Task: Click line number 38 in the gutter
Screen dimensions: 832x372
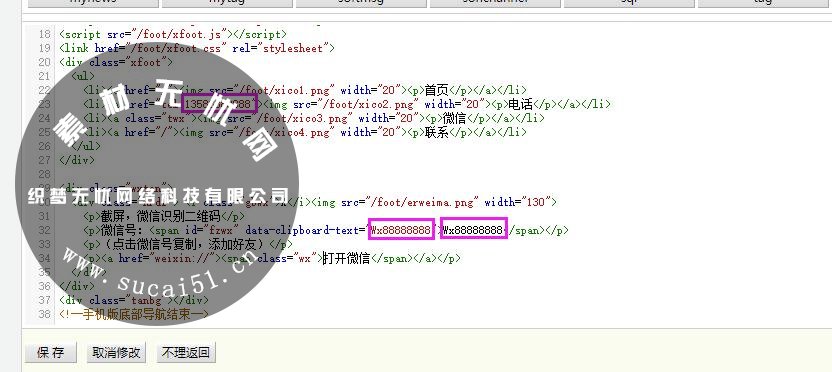Action: click(x=45, y=314)
